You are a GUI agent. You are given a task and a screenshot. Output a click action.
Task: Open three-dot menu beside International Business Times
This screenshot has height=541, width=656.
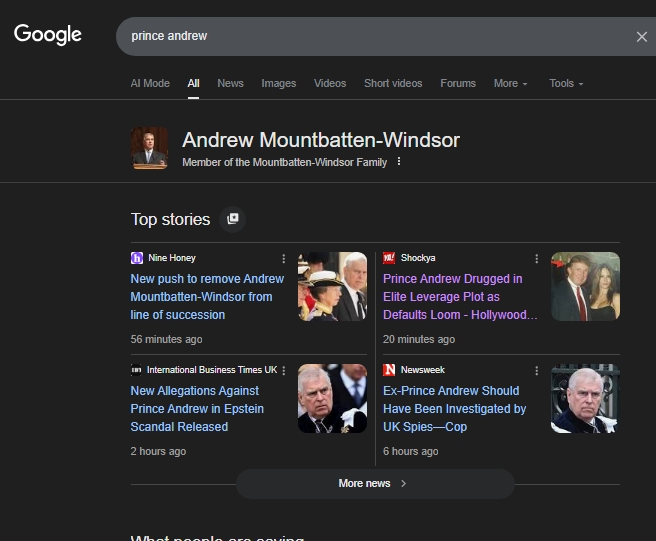click(x=284, y=371)
